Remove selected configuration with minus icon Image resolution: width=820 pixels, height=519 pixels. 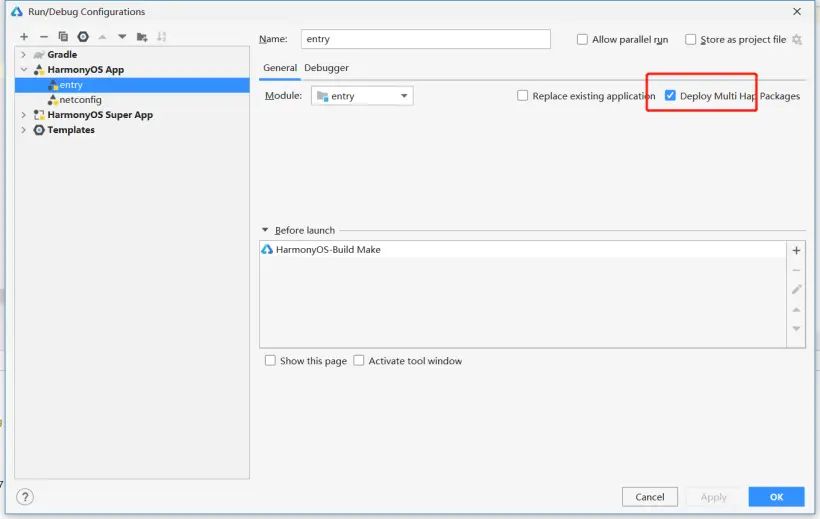[x=44, y=37]
